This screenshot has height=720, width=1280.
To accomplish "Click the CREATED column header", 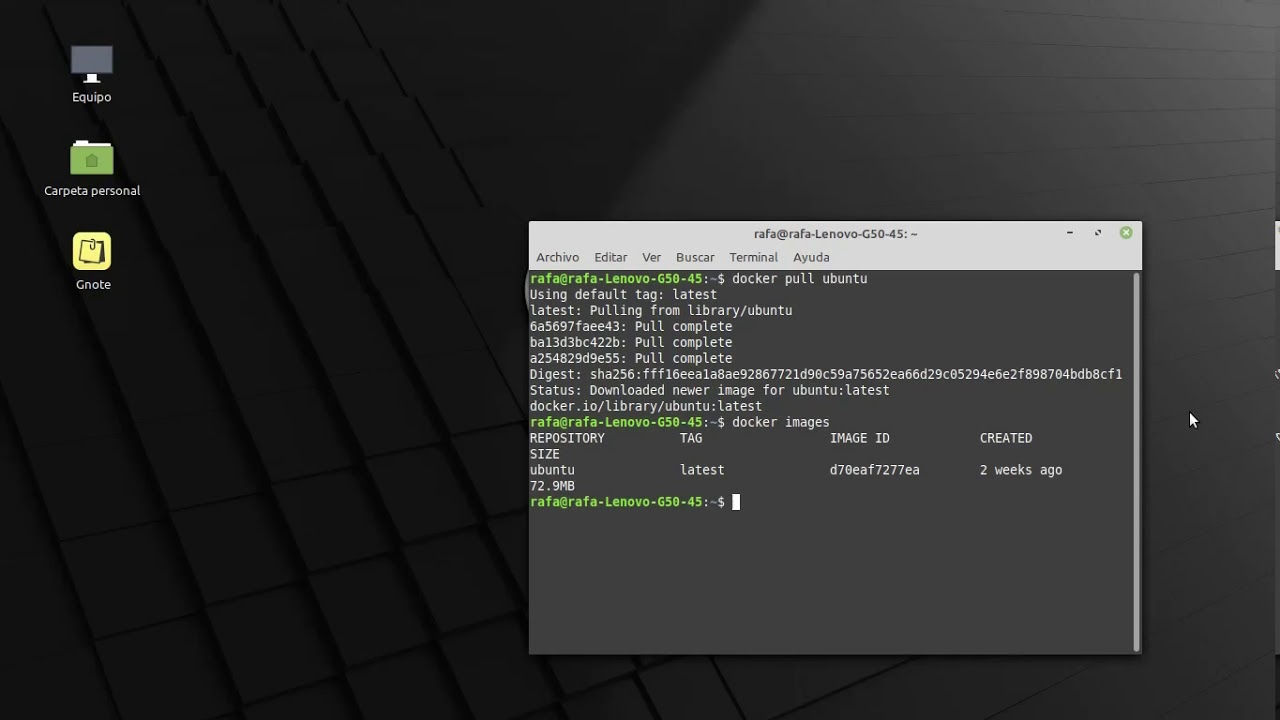I will click(1006, 439).
